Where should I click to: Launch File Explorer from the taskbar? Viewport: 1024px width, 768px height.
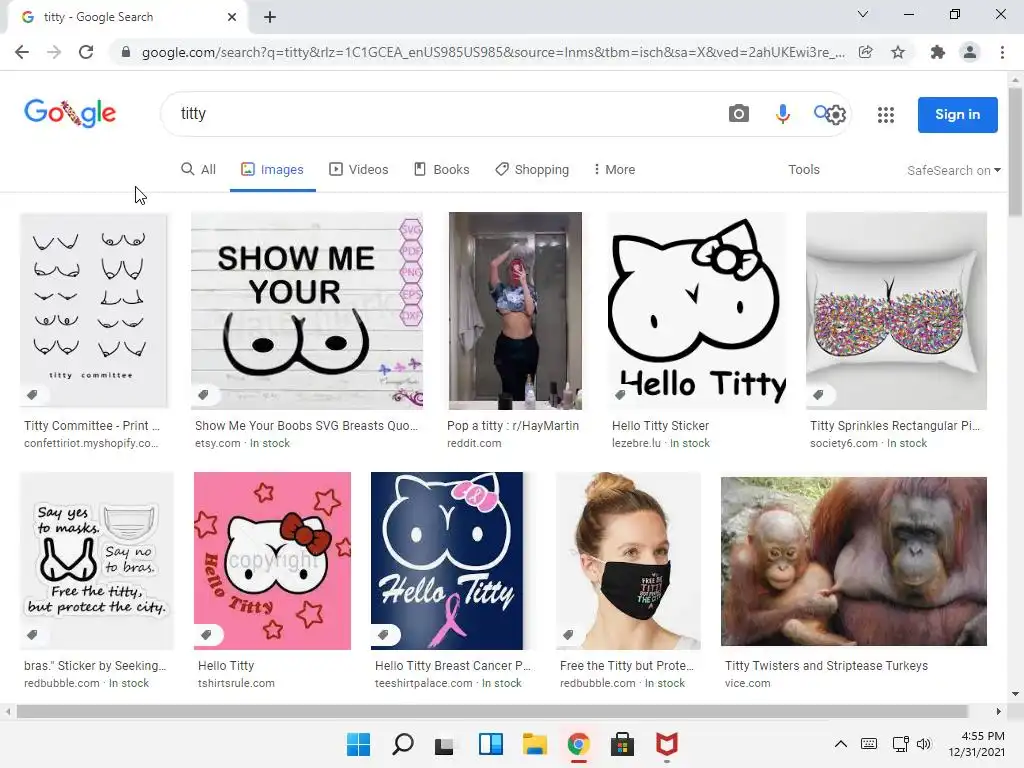click(534, 744)
